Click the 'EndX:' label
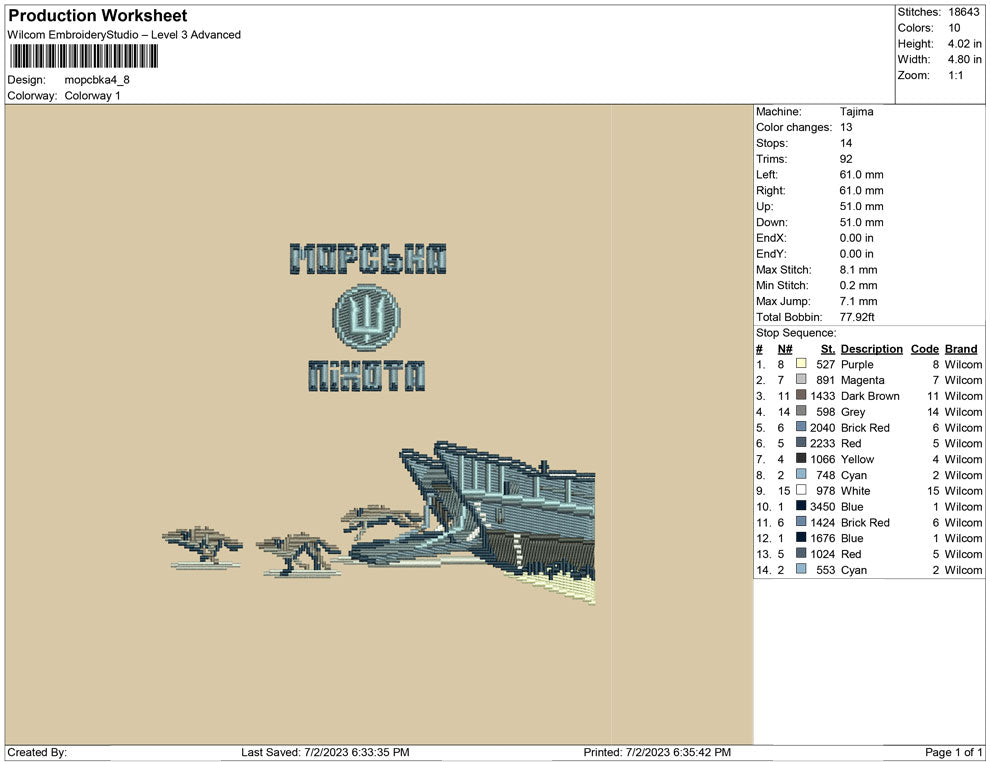Viewport: 990px width, 762px height. click(x=771, y=238)
